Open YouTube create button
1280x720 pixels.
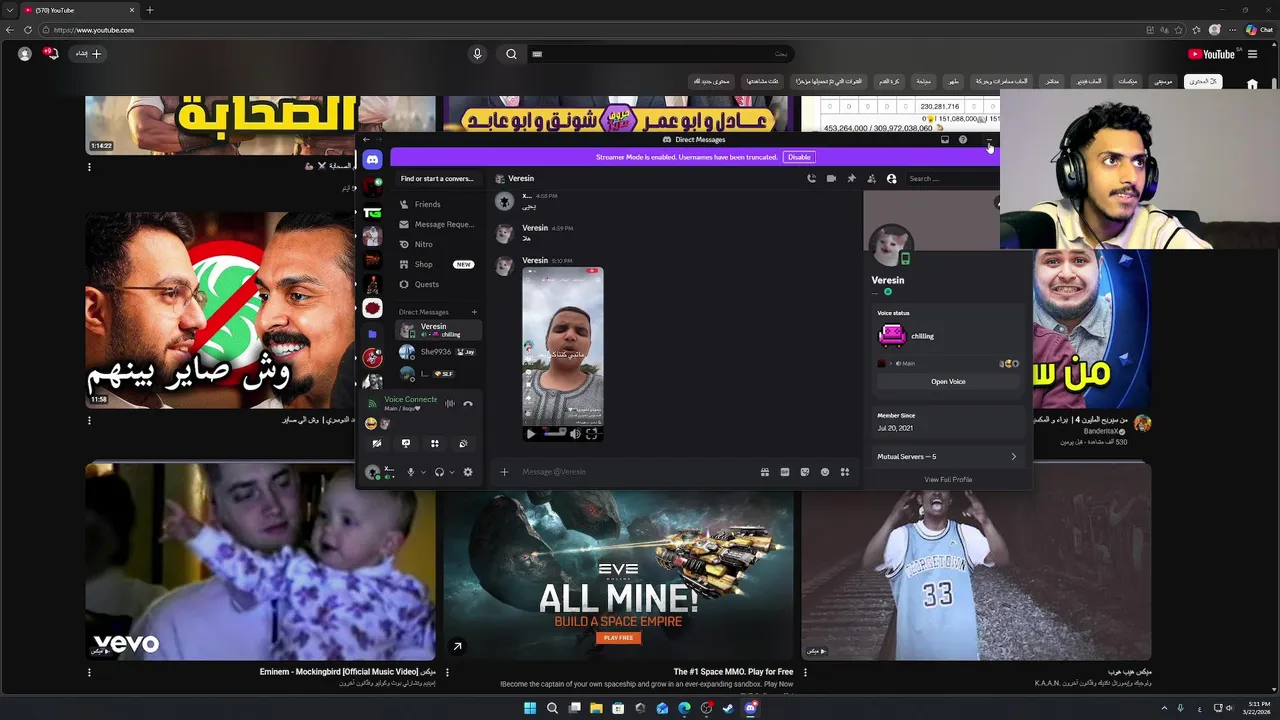89,54
